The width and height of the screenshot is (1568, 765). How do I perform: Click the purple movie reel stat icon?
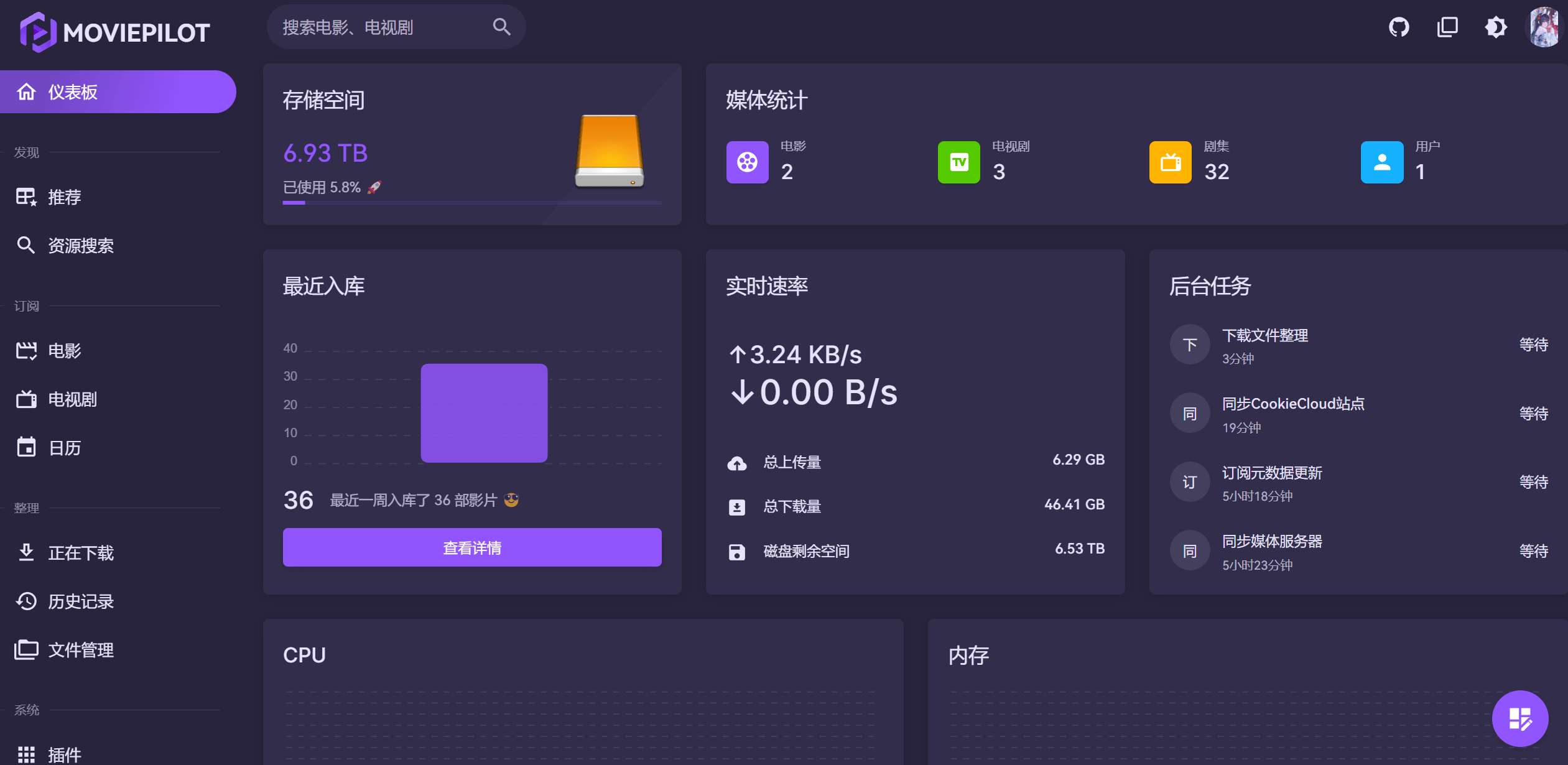click(747, 162)
